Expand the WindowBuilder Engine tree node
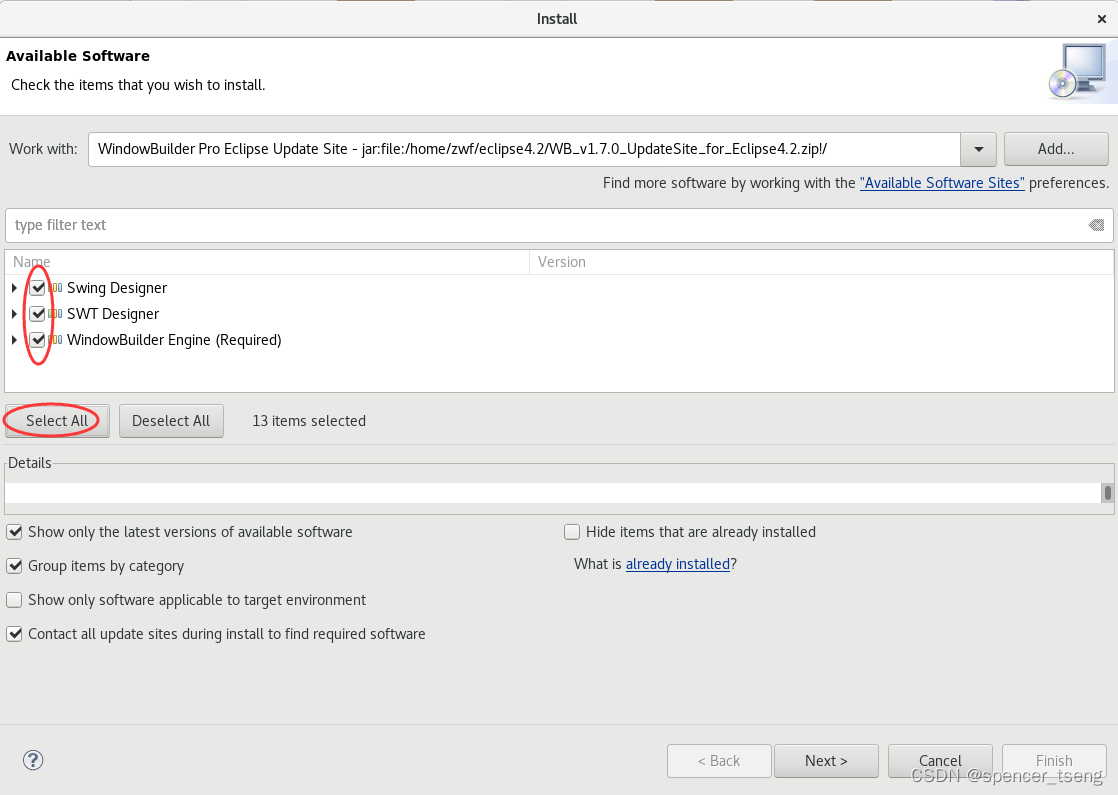The height and width of the screenshot is (795, 1118). coord(16,339)
